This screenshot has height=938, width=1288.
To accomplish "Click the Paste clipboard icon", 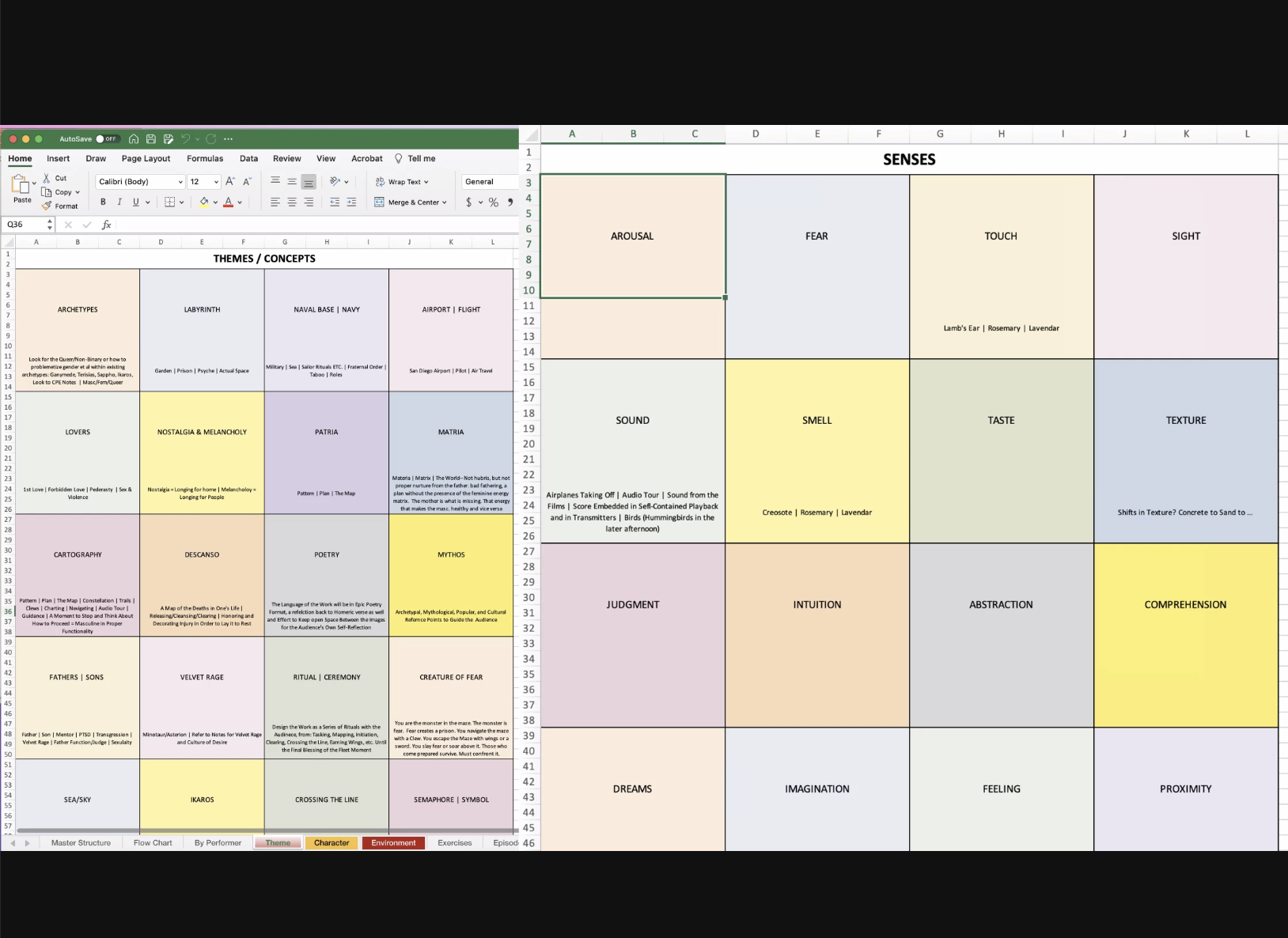I will (20, 184).
